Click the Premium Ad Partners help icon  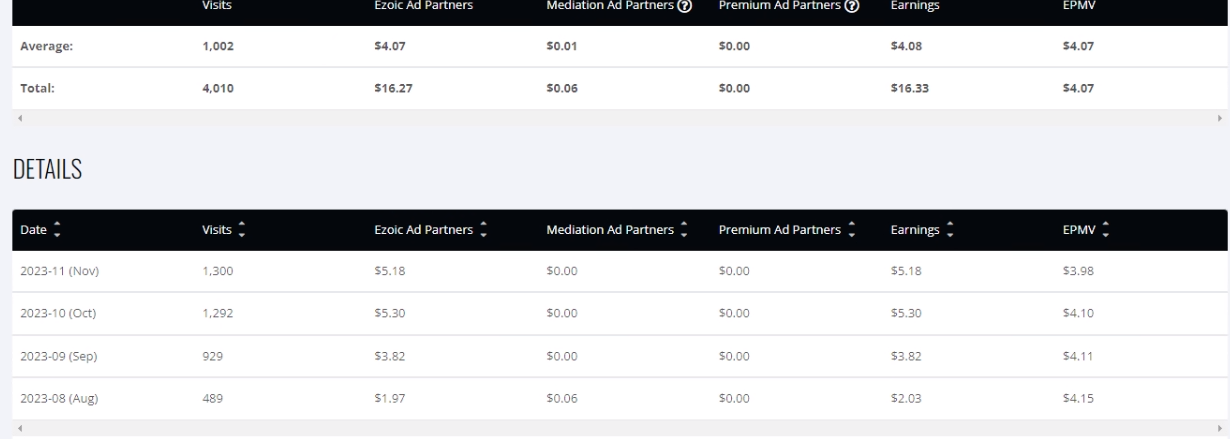(x=853, y=5)
